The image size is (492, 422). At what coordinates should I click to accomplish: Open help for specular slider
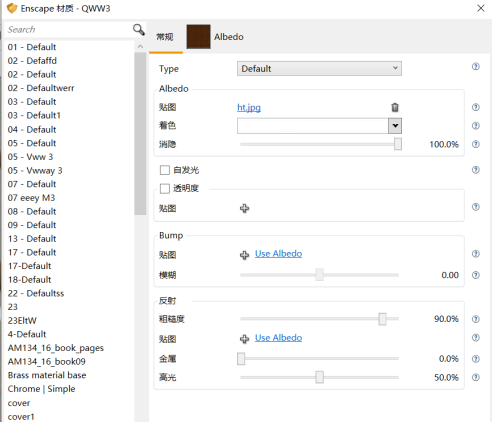tap(476, 377)
